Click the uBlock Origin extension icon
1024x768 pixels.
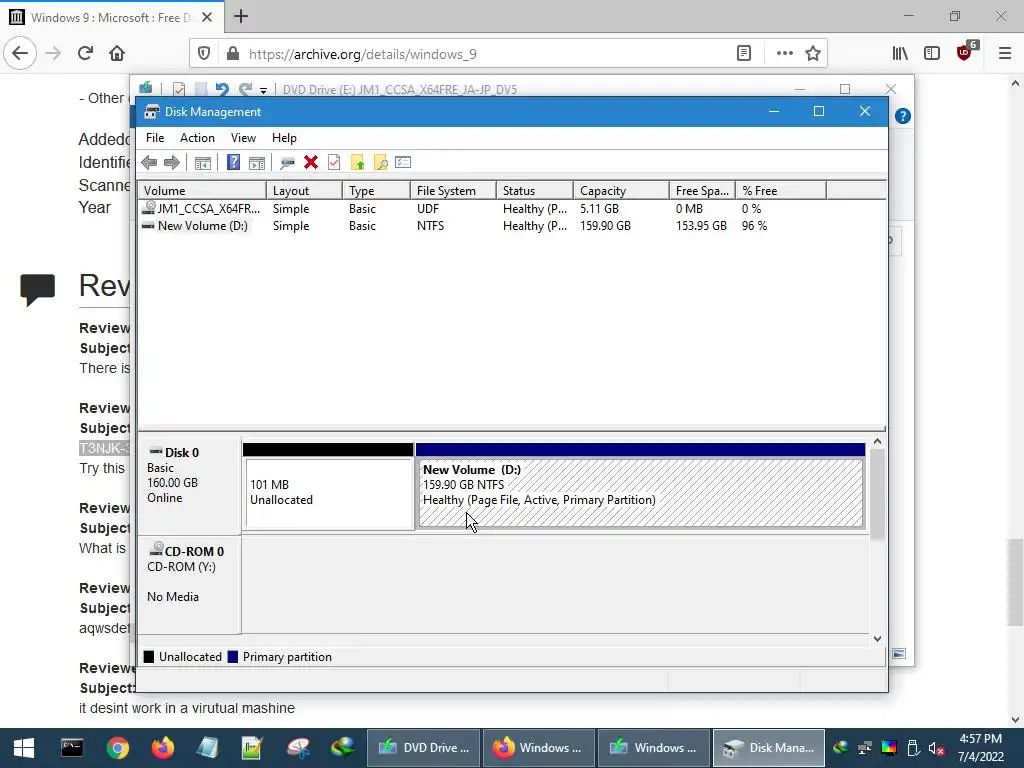click(965, 52)
